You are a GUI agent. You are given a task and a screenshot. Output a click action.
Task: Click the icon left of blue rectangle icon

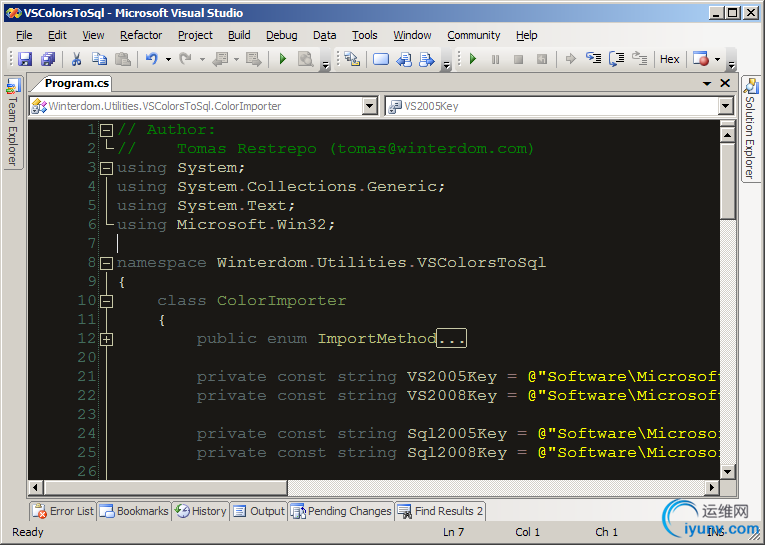tap(352, 60)
